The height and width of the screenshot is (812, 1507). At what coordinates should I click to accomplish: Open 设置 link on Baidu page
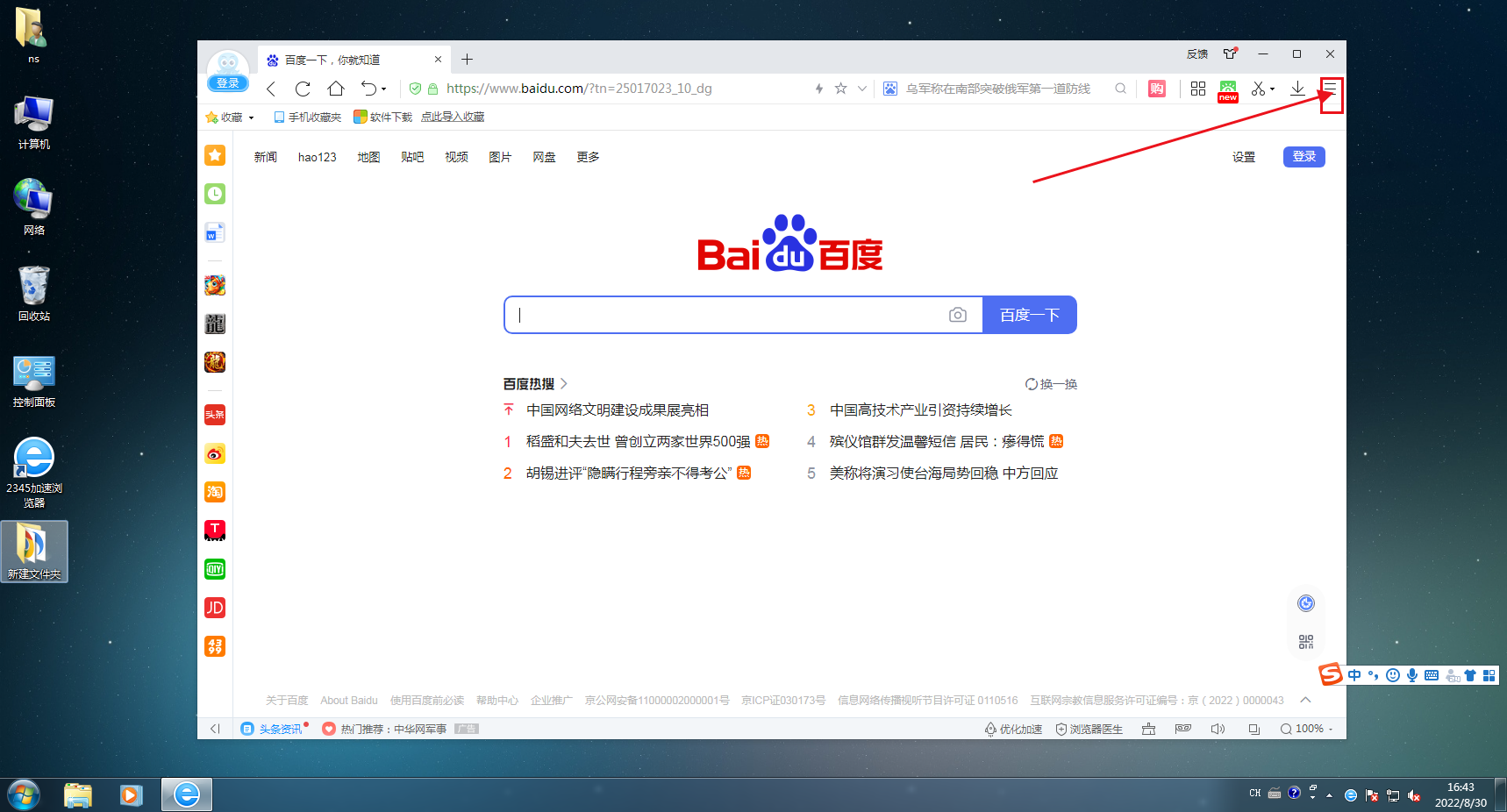pyautogui.click(x=1244, y=157)
